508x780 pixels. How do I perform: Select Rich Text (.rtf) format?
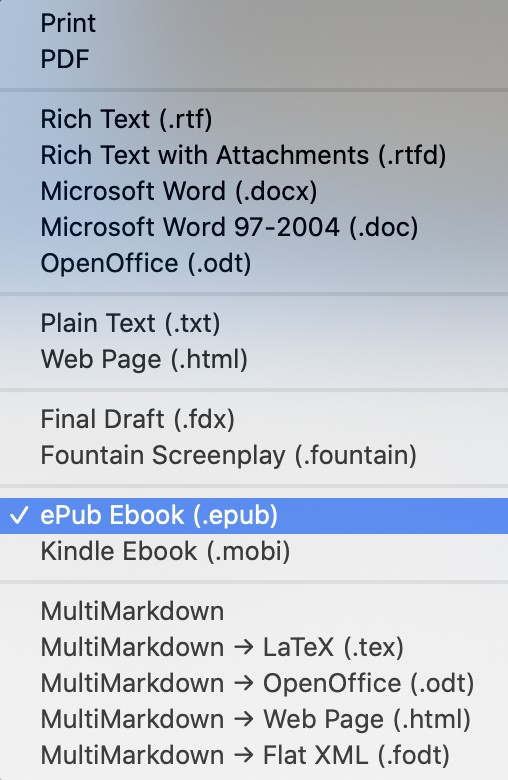(x=254, y=119)
